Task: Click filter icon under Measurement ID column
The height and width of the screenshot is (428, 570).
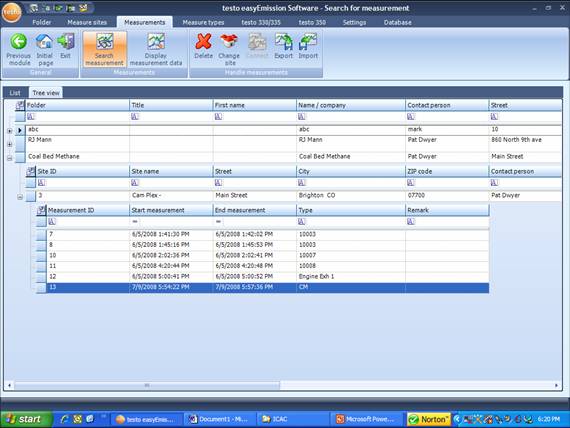Action: (x=52, y=221)
